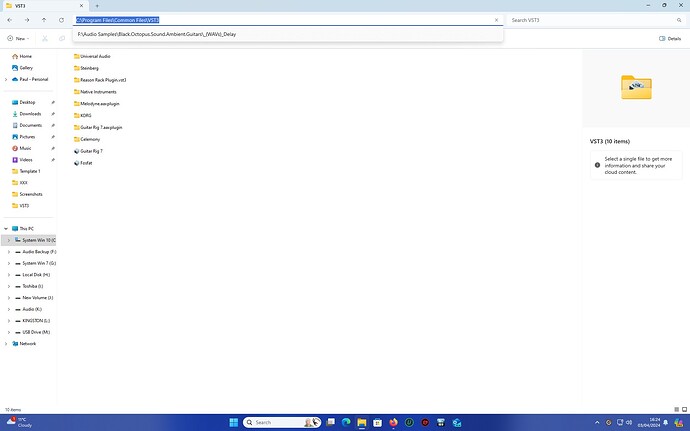
Task: Expand the Network node
Action: (6, 343)
